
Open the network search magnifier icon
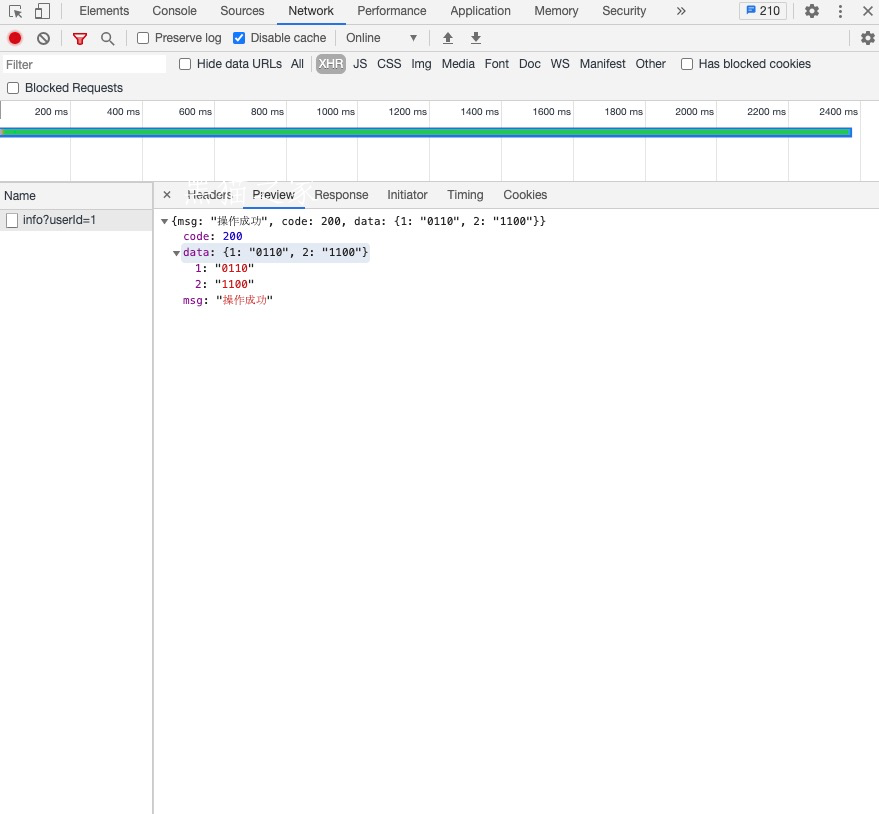click(107, 38)
